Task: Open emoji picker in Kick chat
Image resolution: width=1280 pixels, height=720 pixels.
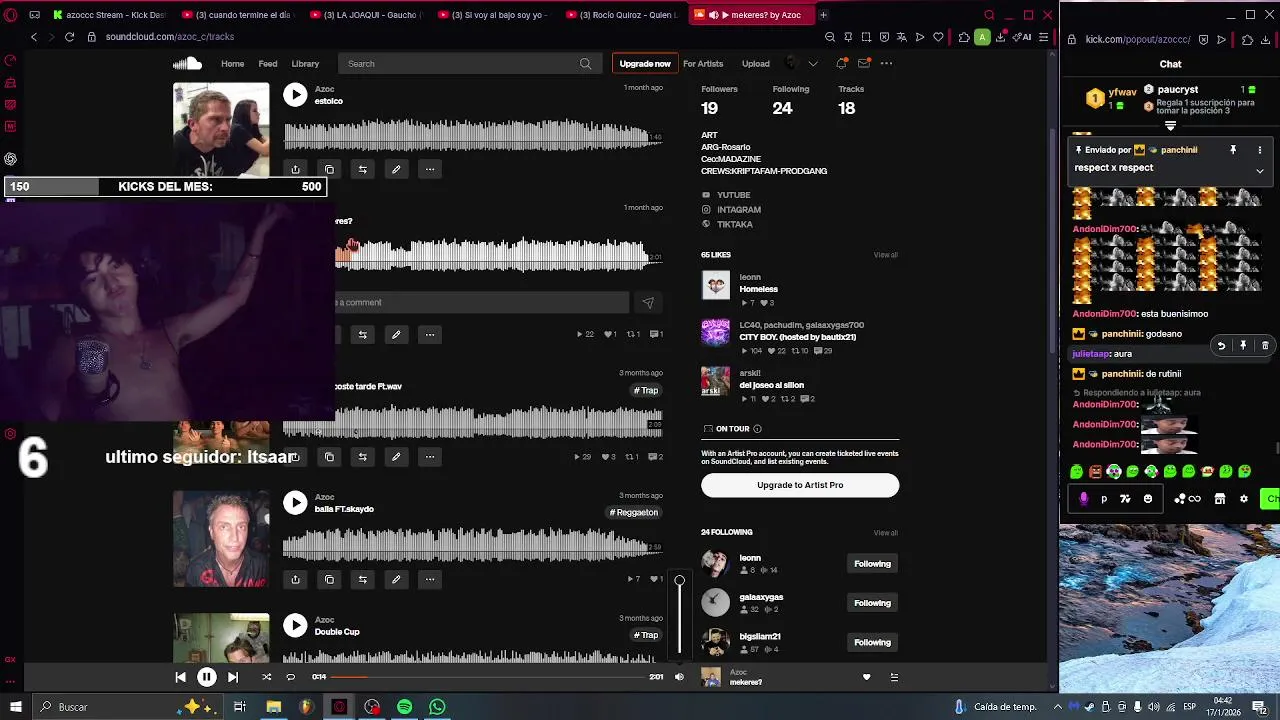Action: coord(1148,499)
